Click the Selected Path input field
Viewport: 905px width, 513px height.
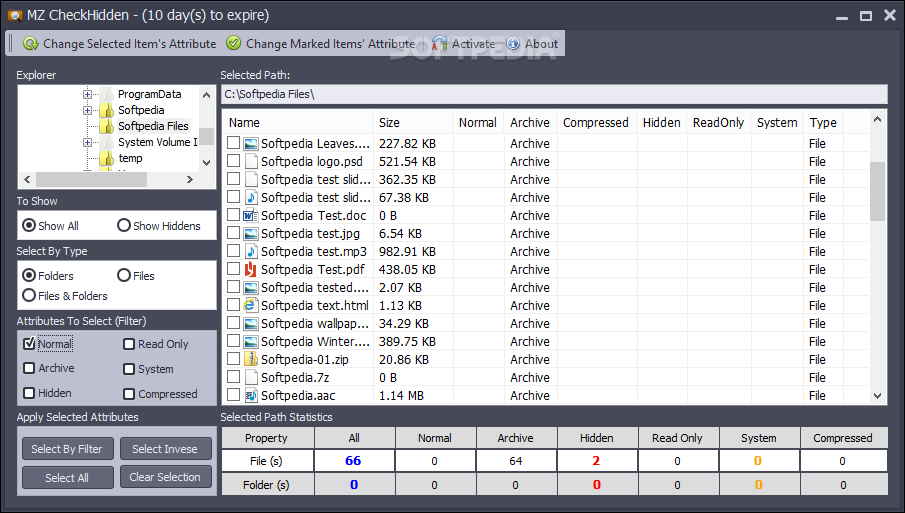(x=554, y=94)
